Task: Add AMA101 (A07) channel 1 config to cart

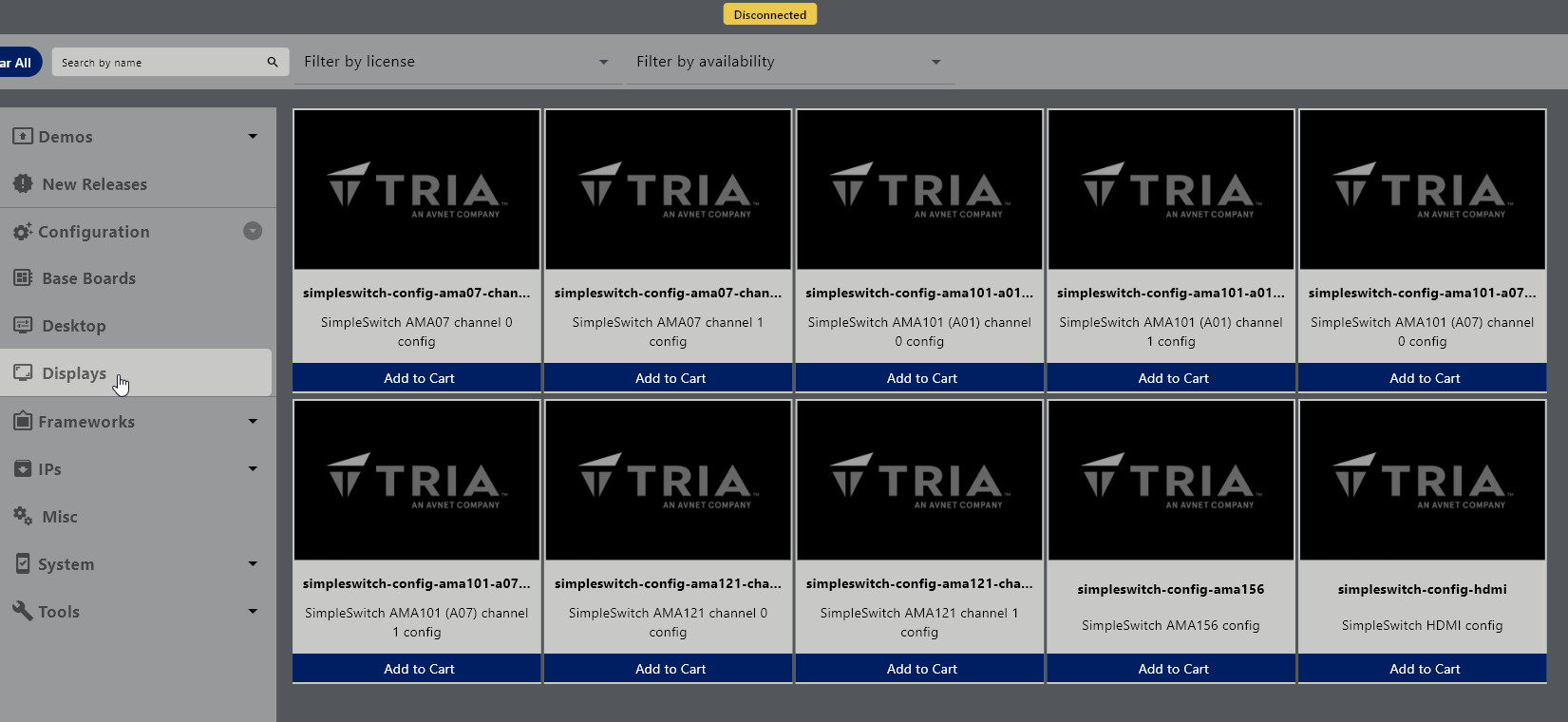Action: tap(417, 669)
